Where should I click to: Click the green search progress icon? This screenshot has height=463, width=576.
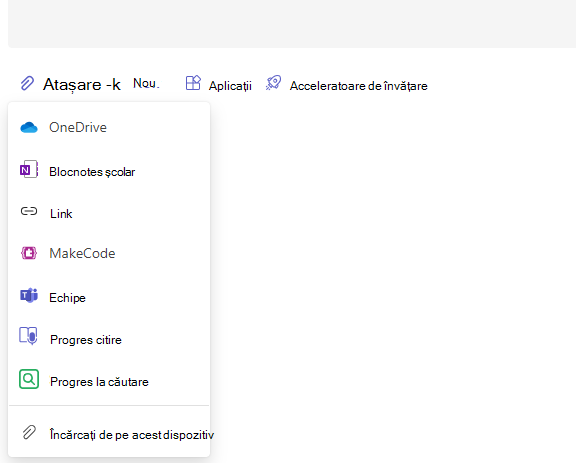(x=29, y=379)
